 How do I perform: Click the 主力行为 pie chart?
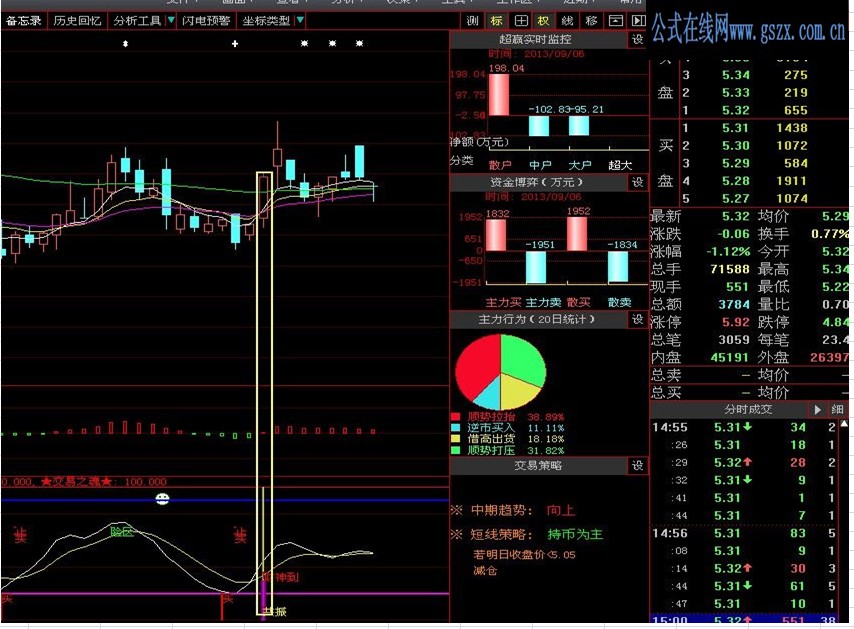click(x=501, y=372)
